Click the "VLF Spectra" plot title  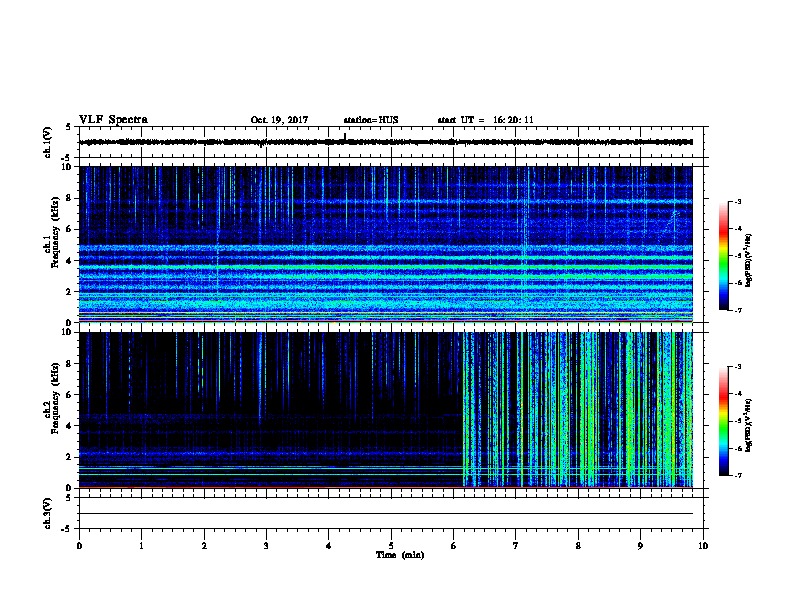click(x=113, y=120)
